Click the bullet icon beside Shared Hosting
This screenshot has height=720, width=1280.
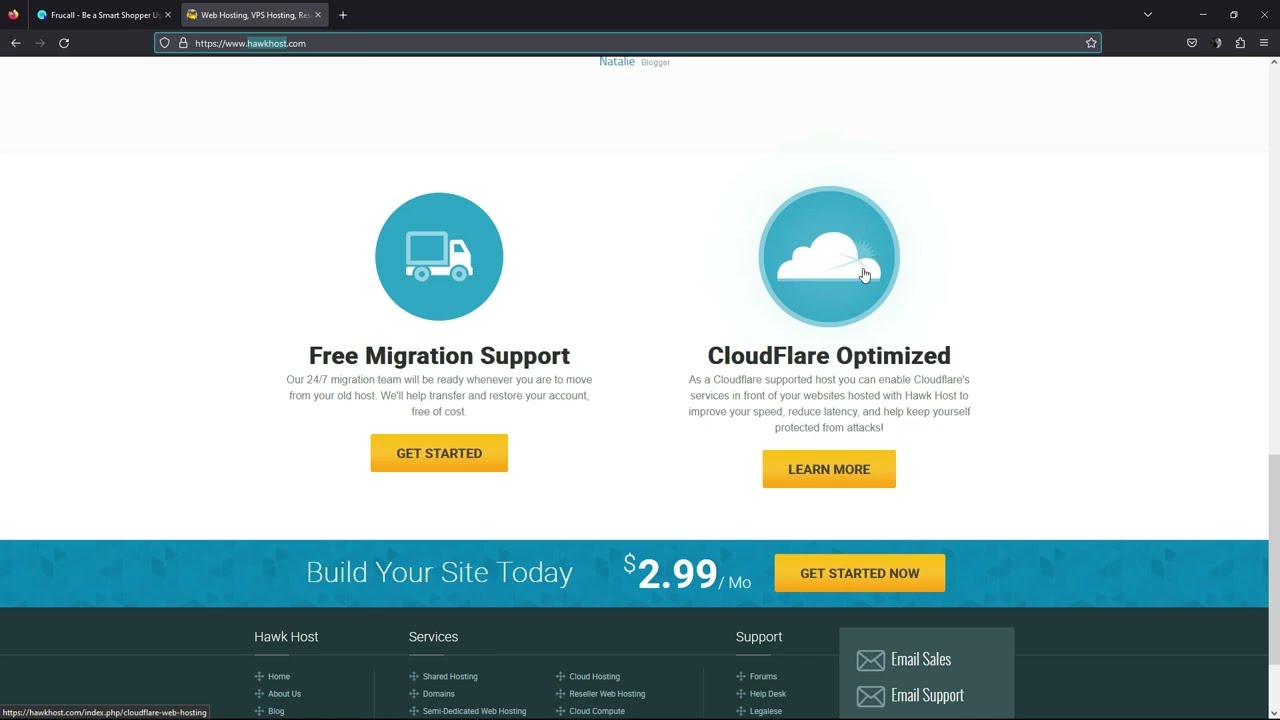pos(414,677)
